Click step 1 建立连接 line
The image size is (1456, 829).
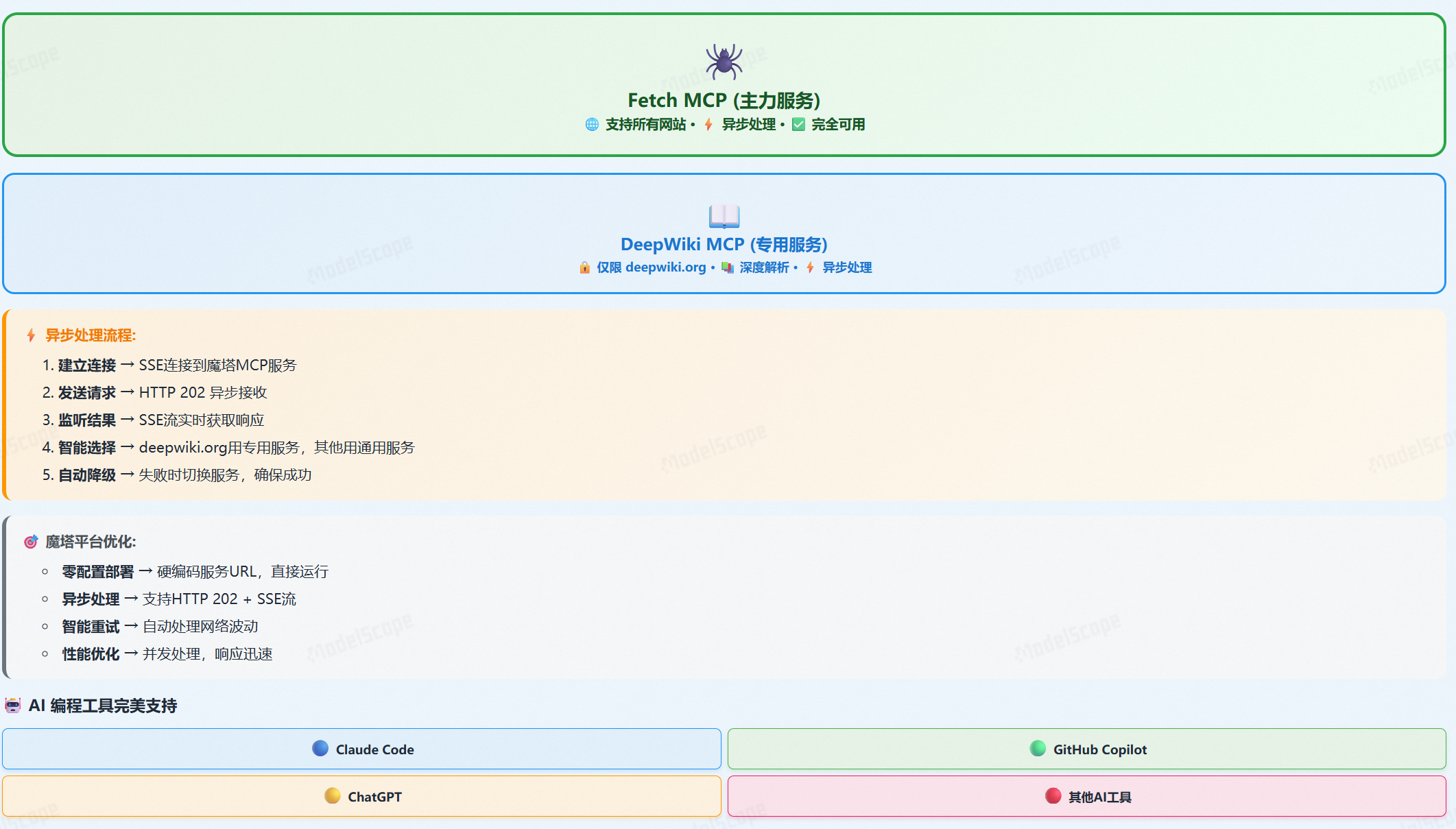point(169,365)
